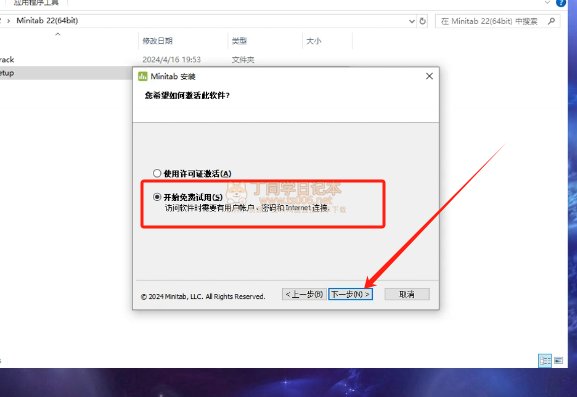Open Explorer help icon
This screenshot has height=397, width=577.
click(561, 3)
